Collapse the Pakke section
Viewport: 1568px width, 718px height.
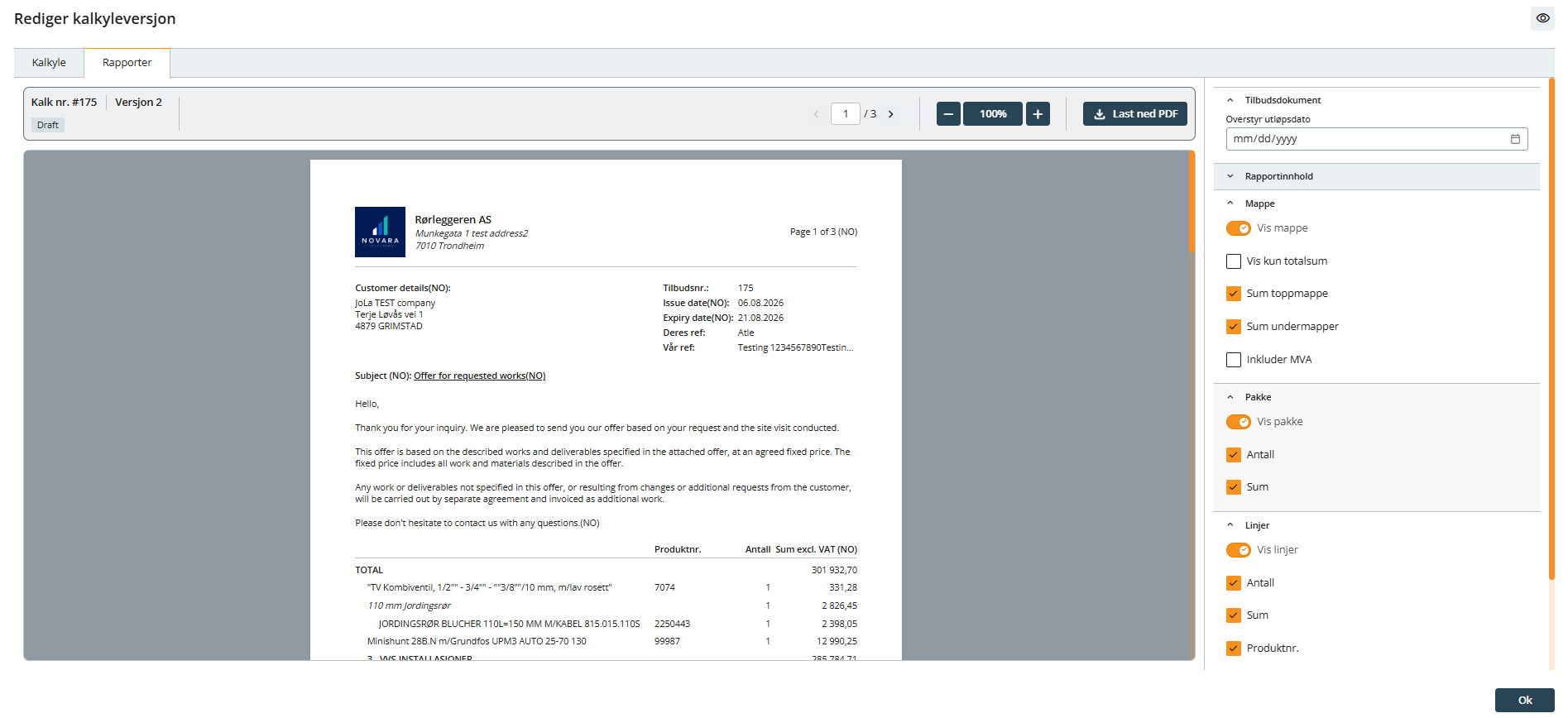[1230, 397]
